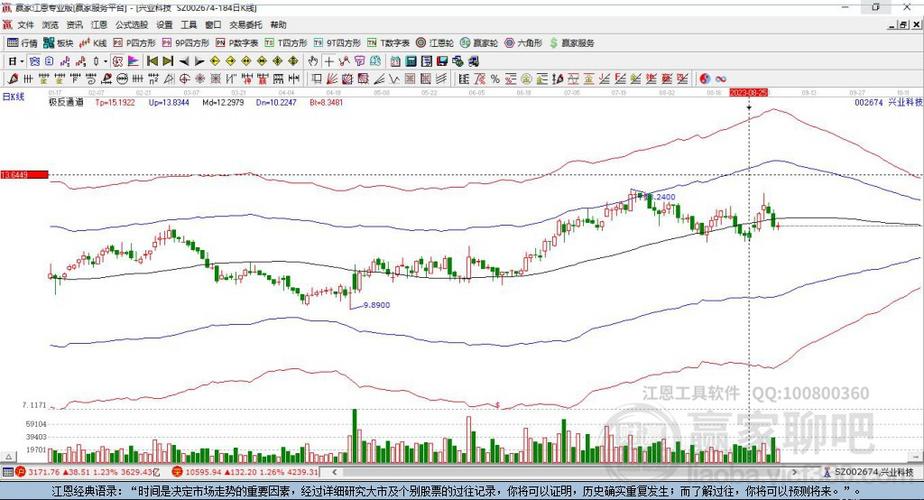924x500 pixels.
Task: Click the calculator icon in toolbar
Action: pyautogui.click(x=411, y=61)
